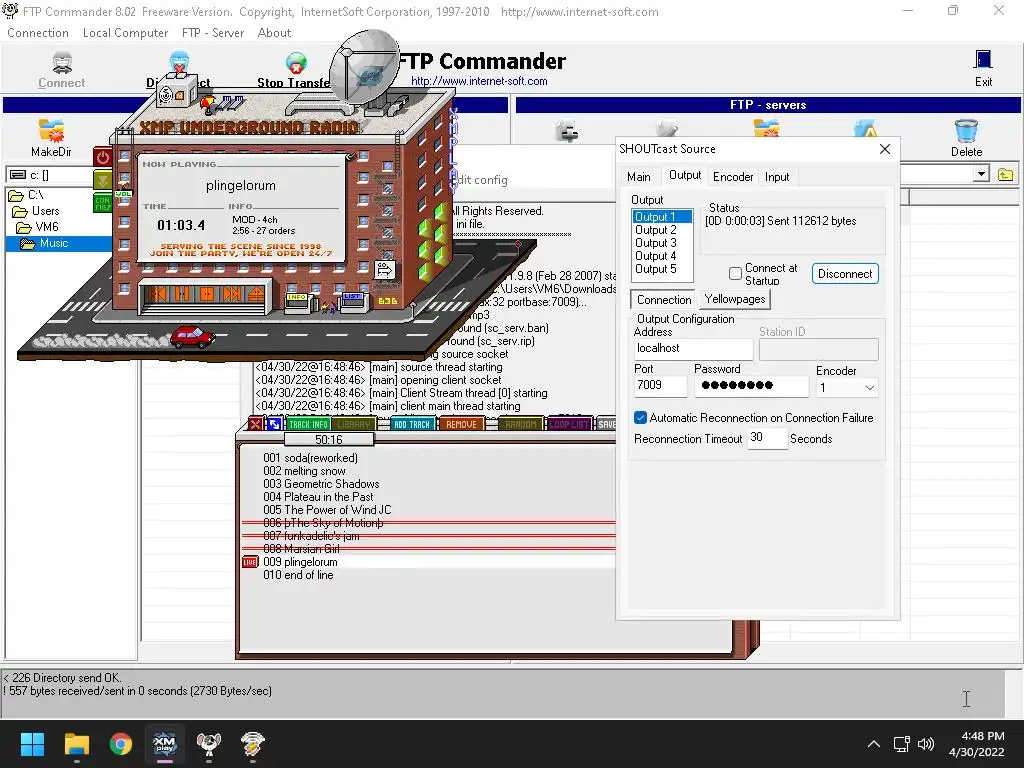Click the next track button on radio building
1024x768 pixels.
click(x=231, y=294)
